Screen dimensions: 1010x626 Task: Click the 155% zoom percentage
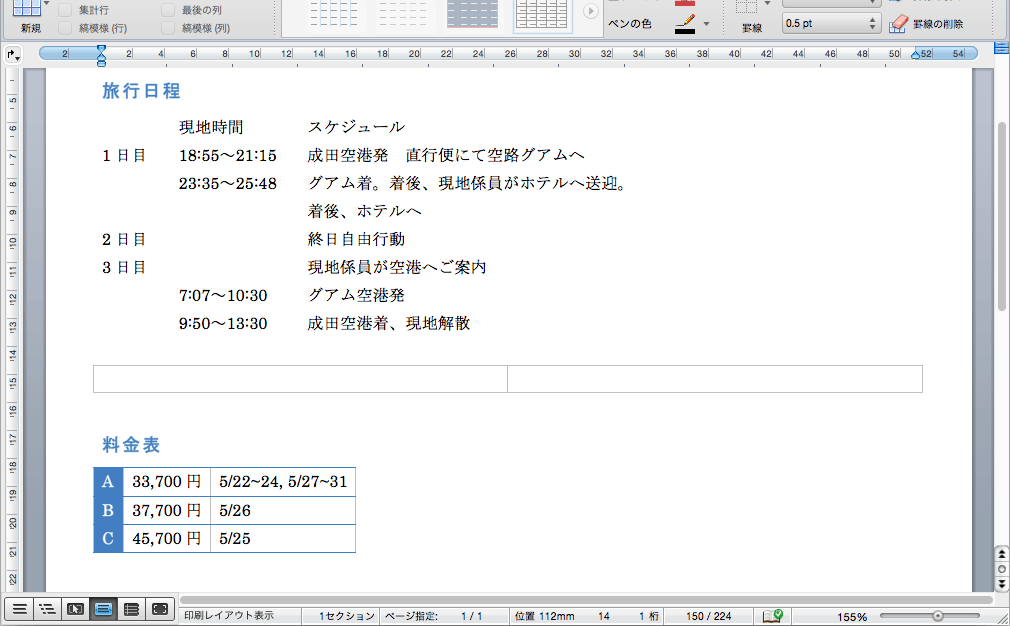click(852, 617)
